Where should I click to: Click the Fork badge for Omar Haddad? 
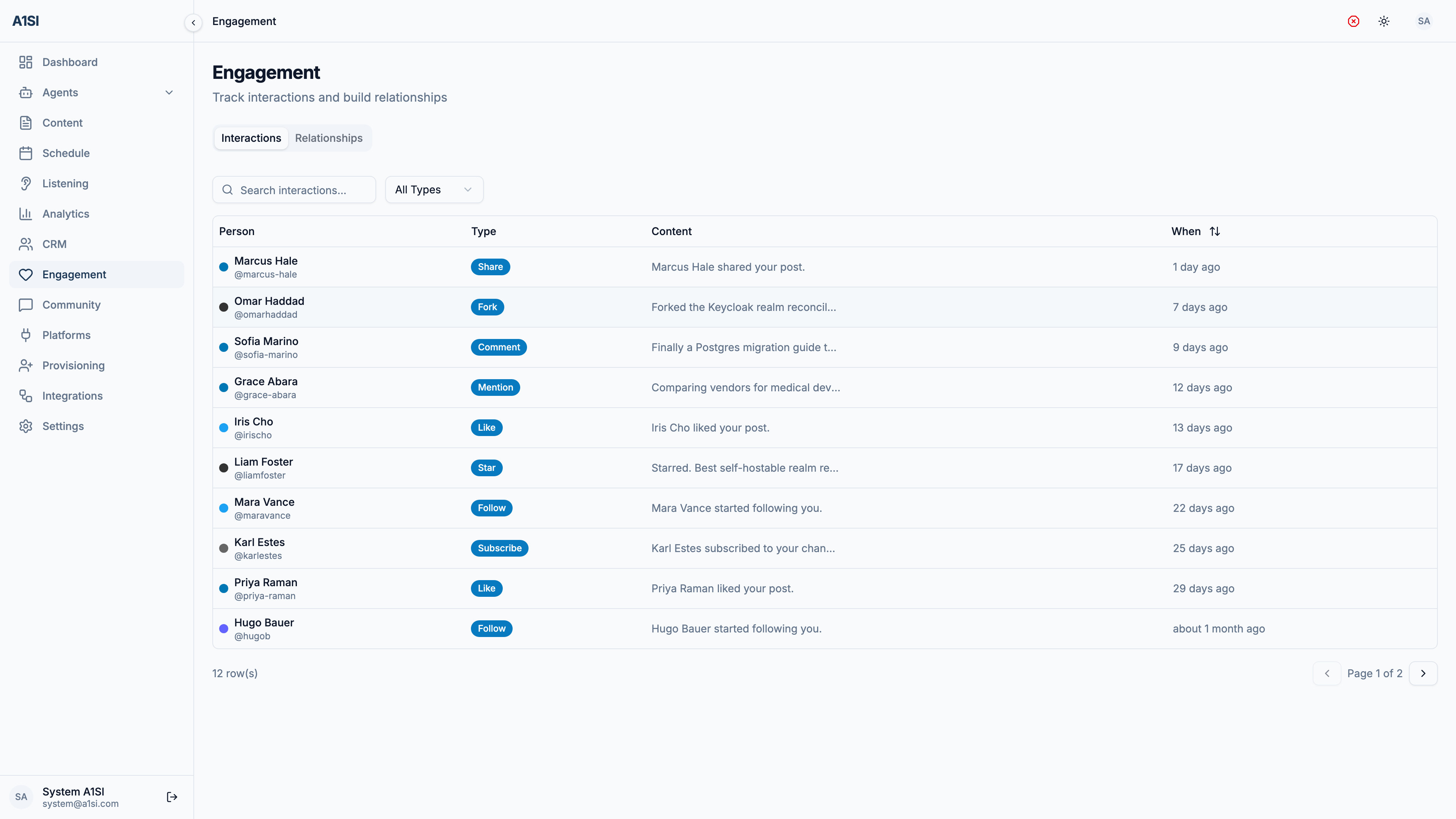point(487,307)
